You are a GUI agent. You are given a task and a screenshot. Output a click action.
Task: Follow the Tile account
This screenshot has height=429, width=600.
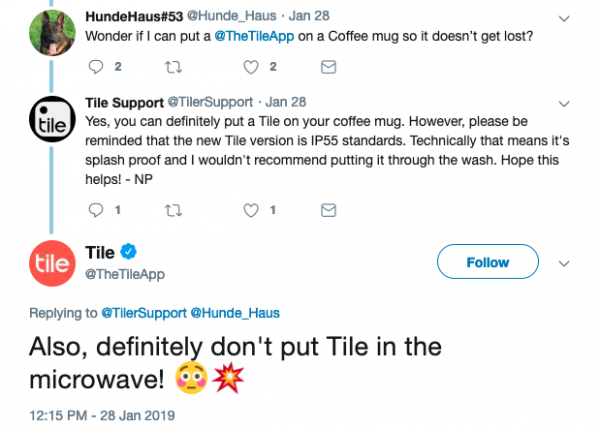(x=488, y=262)
